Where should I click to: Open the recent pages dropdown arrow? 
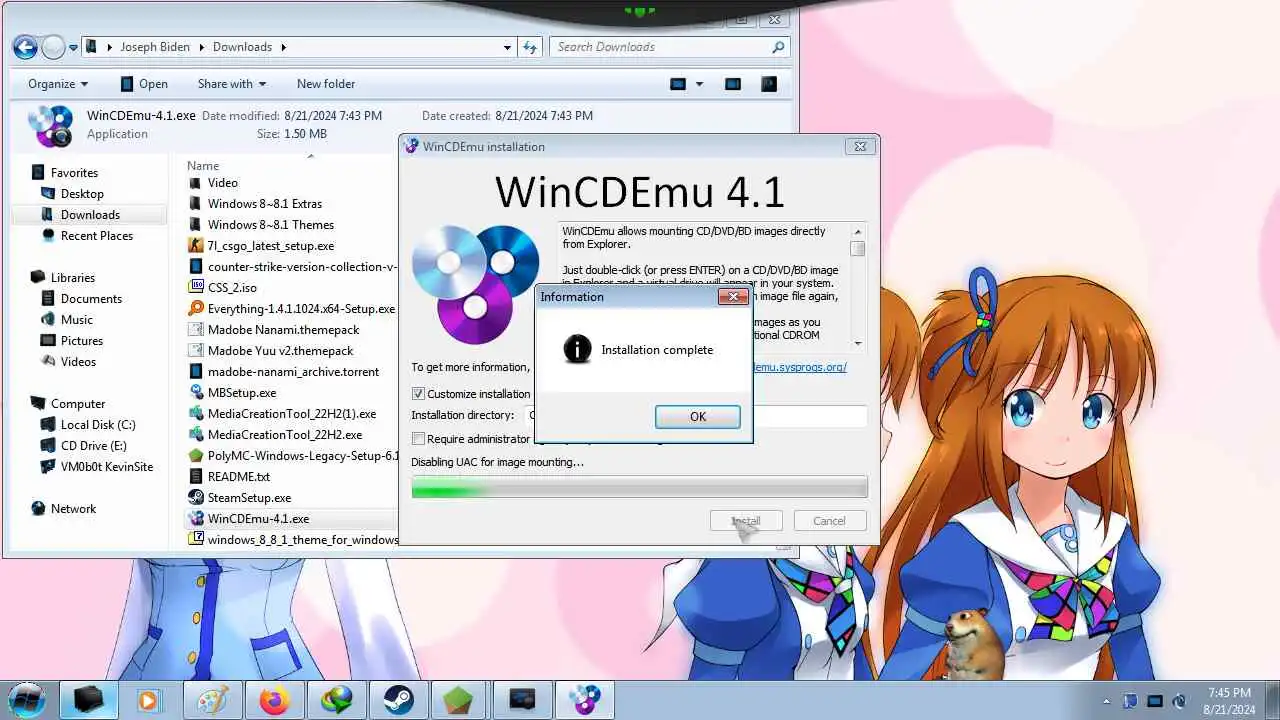[x=73, y=47]
